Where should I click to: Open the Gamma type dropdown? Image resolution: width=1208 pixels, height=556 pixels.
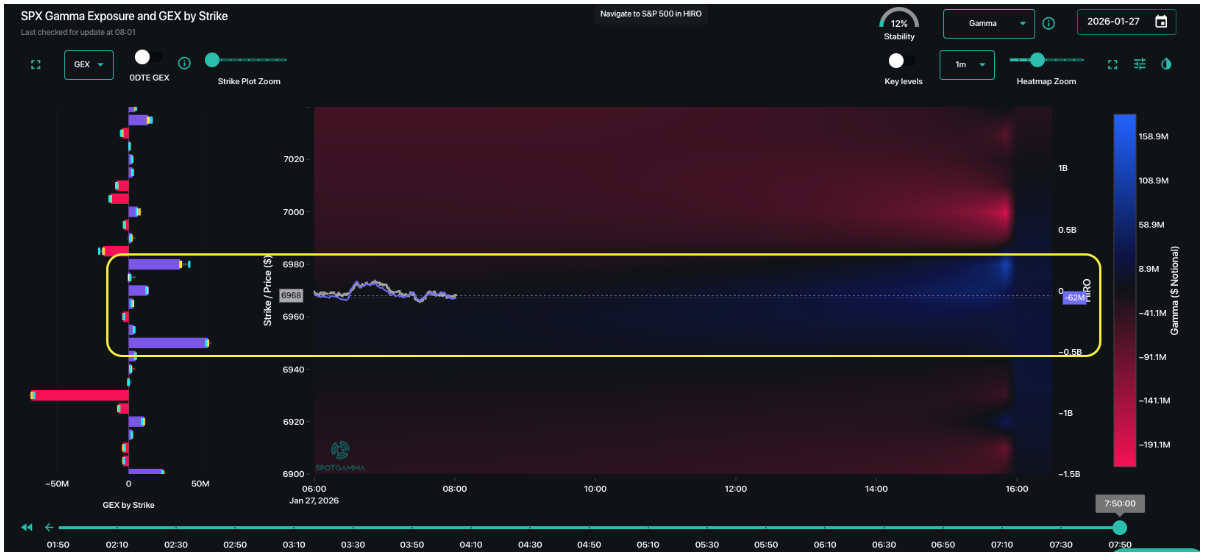(988, 23)
